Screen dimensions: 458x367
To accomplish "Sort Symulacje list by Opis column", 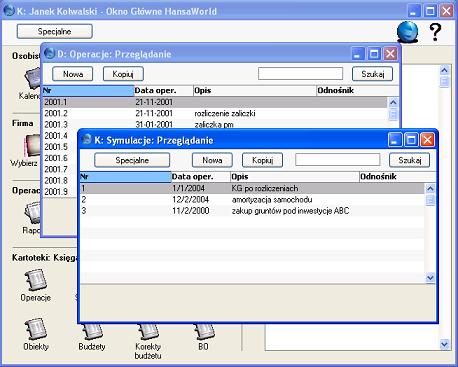I will pos(295,177).
